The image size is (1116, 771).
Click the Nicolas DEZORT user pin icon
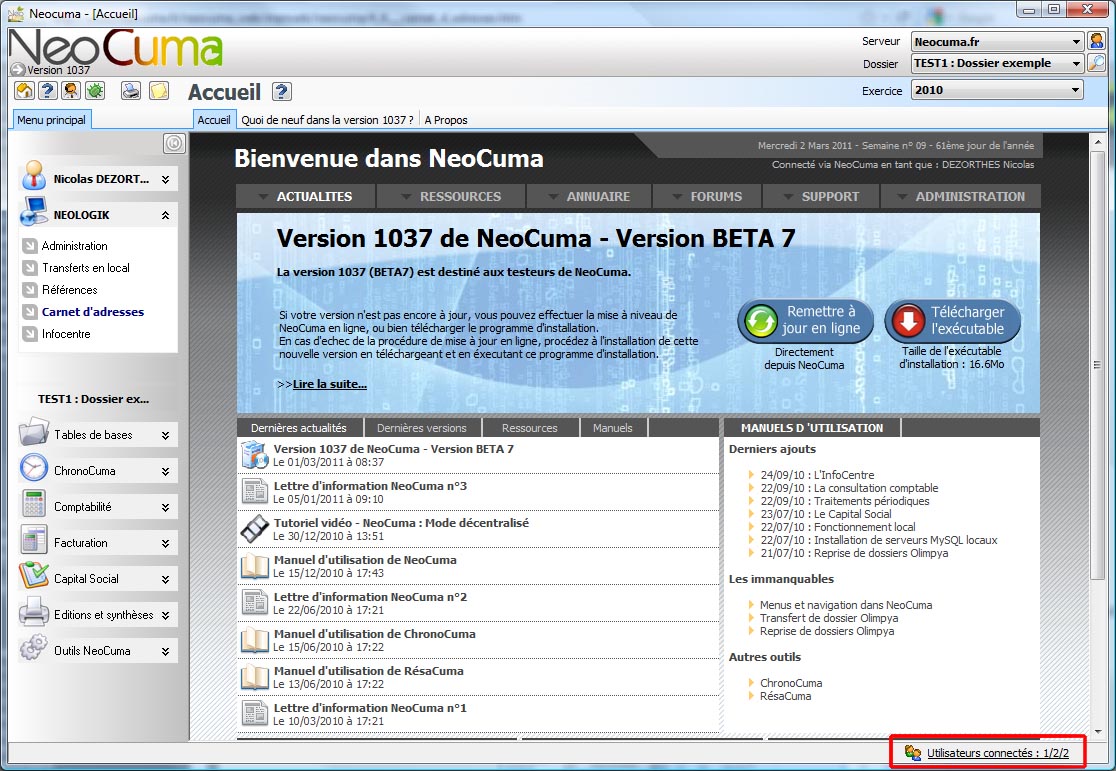point(33,175)
